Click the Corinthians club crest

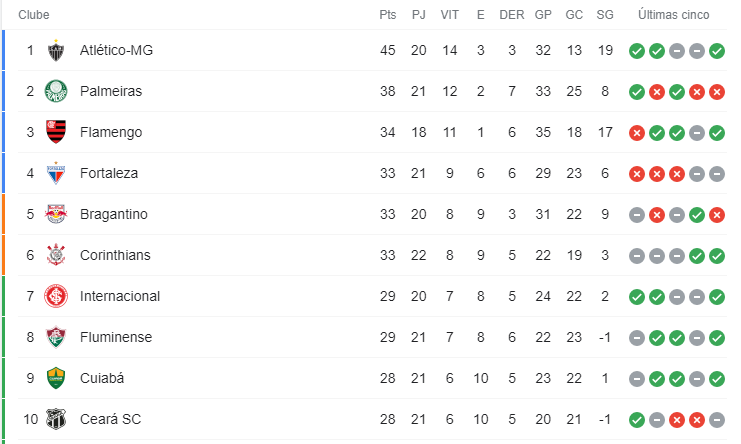coord(56,255)
